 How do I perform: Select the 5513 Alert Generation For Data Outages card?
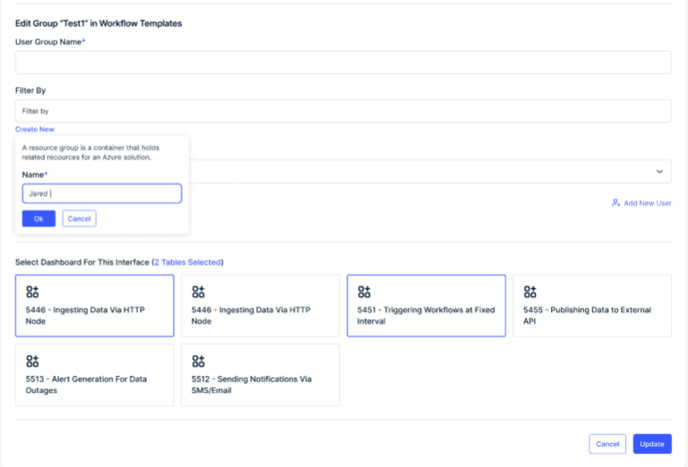click(95, 375)
